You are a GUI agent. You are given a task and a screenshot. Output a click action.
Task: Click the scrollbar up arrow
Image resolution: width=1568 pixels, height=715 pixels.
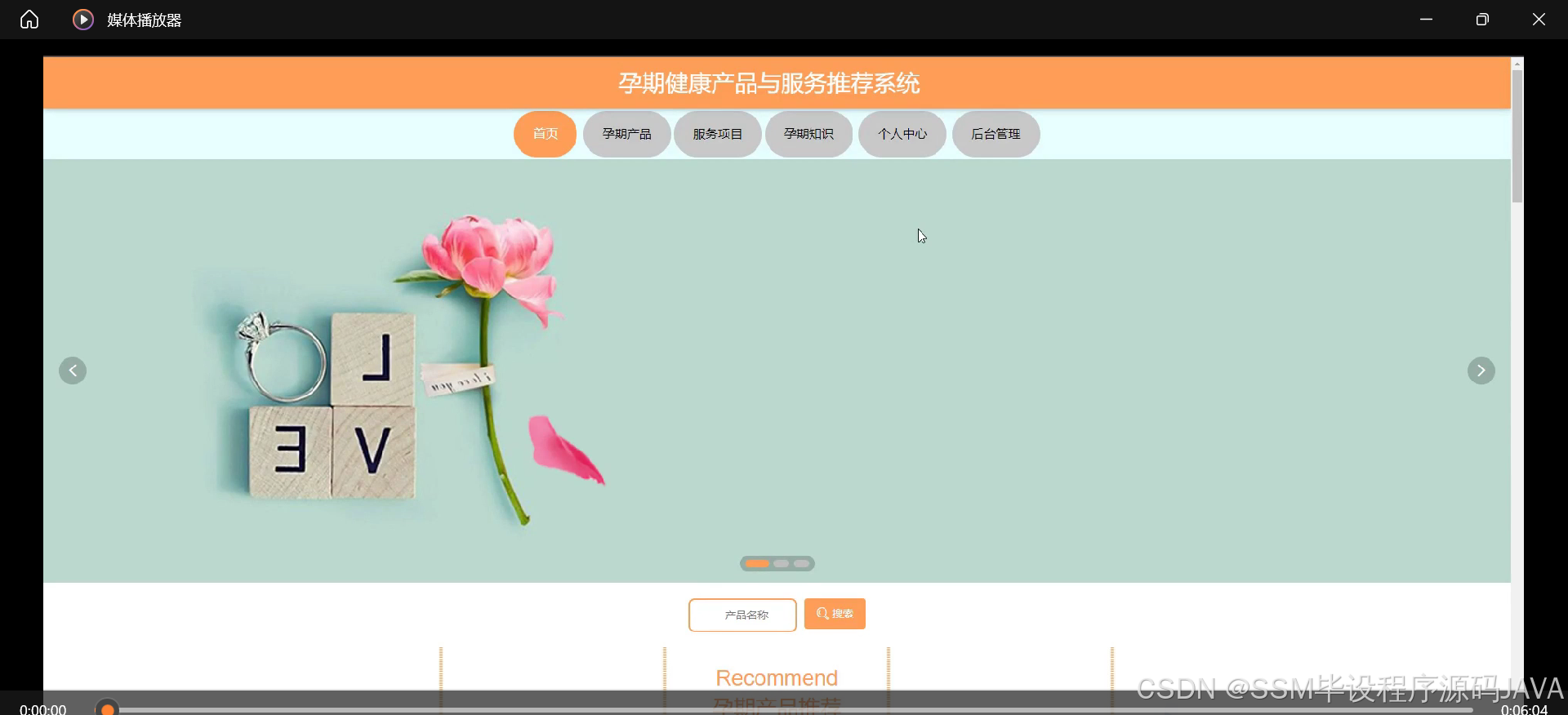tap(1517, 63)
